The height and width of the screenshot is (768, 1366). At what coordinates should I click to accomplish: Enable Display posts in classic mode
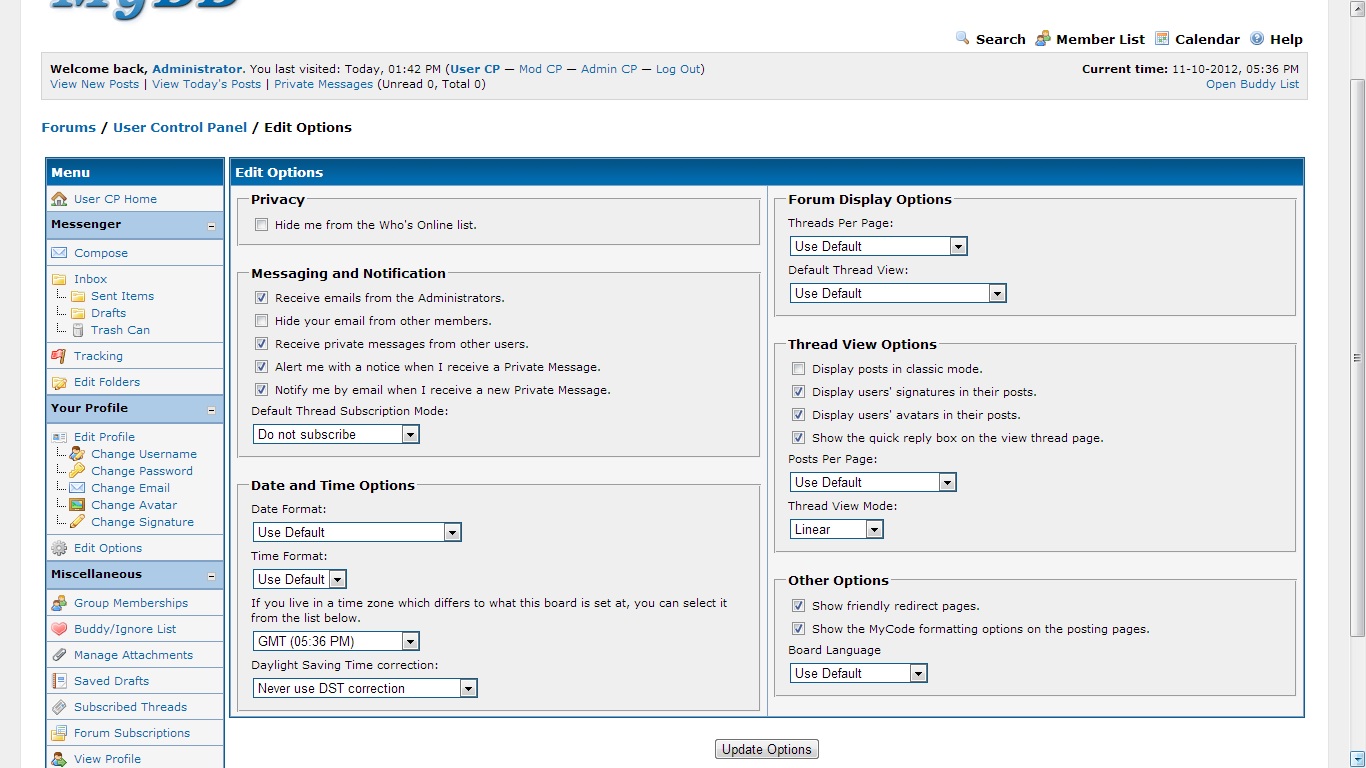click(x=798, y=369)
